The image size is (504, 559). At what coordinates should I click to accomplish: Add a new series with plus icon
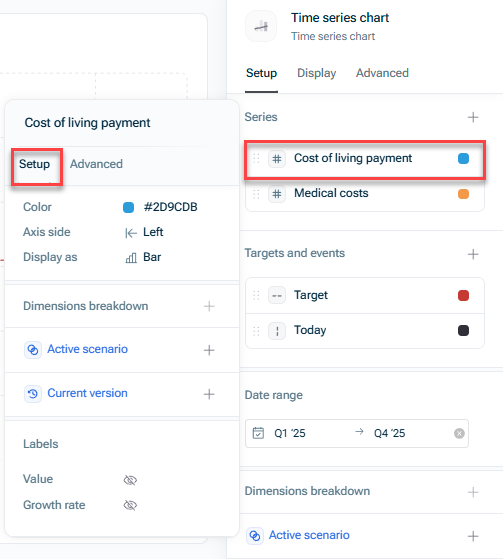473,117
